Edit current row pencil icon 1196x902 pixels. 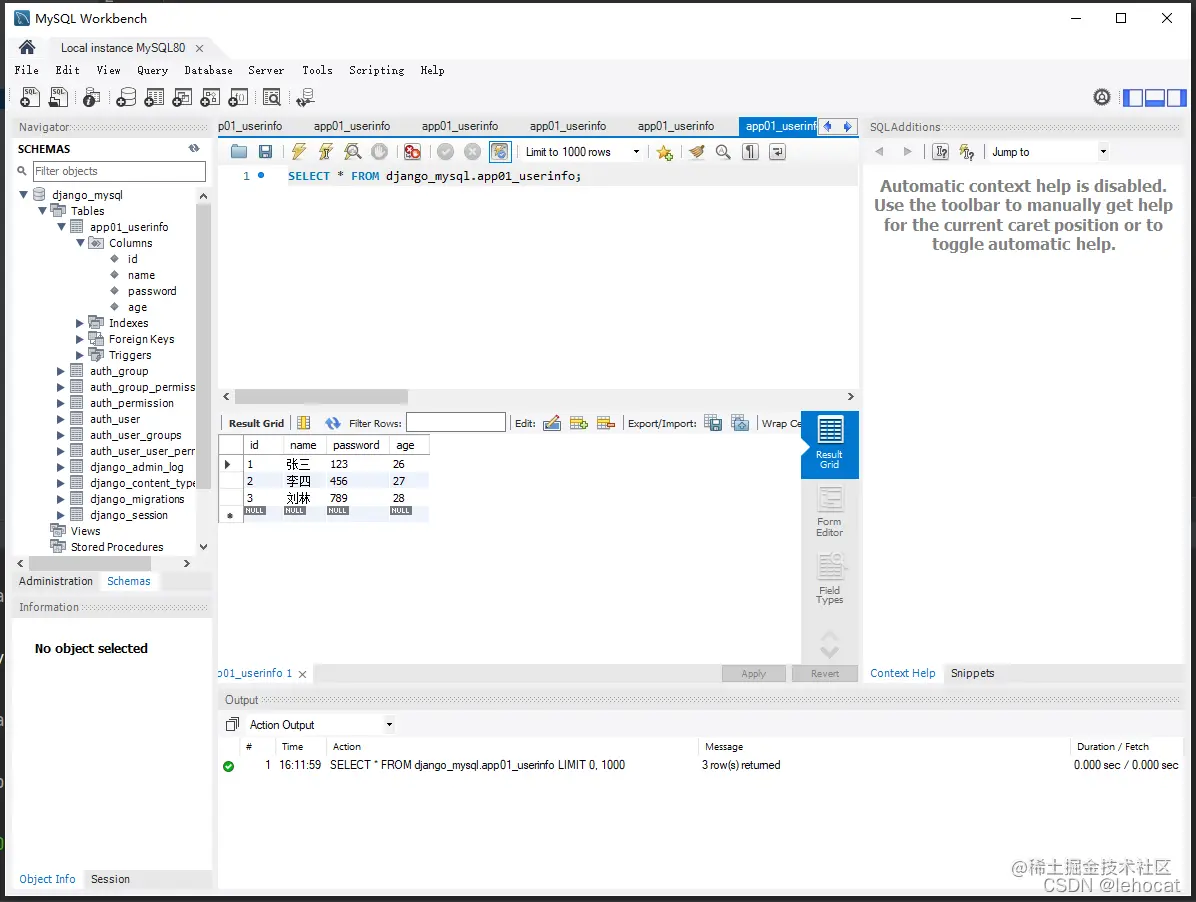click(x=552, y=423)
